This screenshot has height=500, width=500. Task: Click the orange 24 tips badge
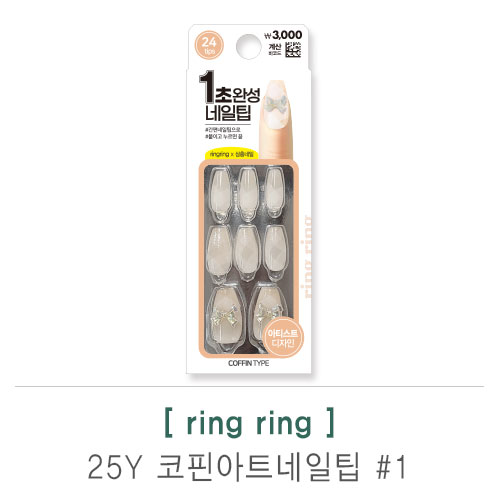point(209,46)
